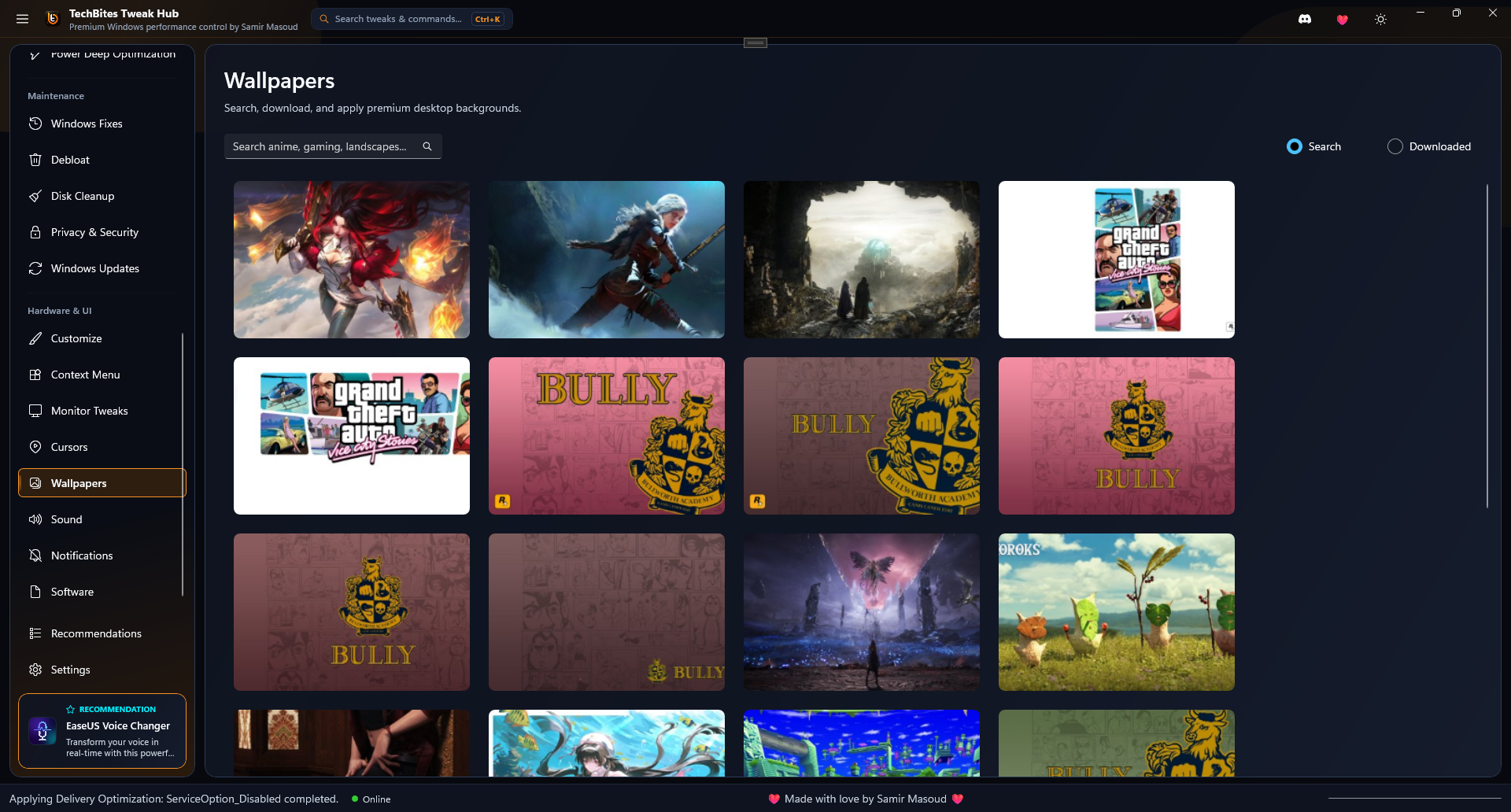Open the Recommendations page
This screenshot has height=812, width=1511.
click(102, 633)
